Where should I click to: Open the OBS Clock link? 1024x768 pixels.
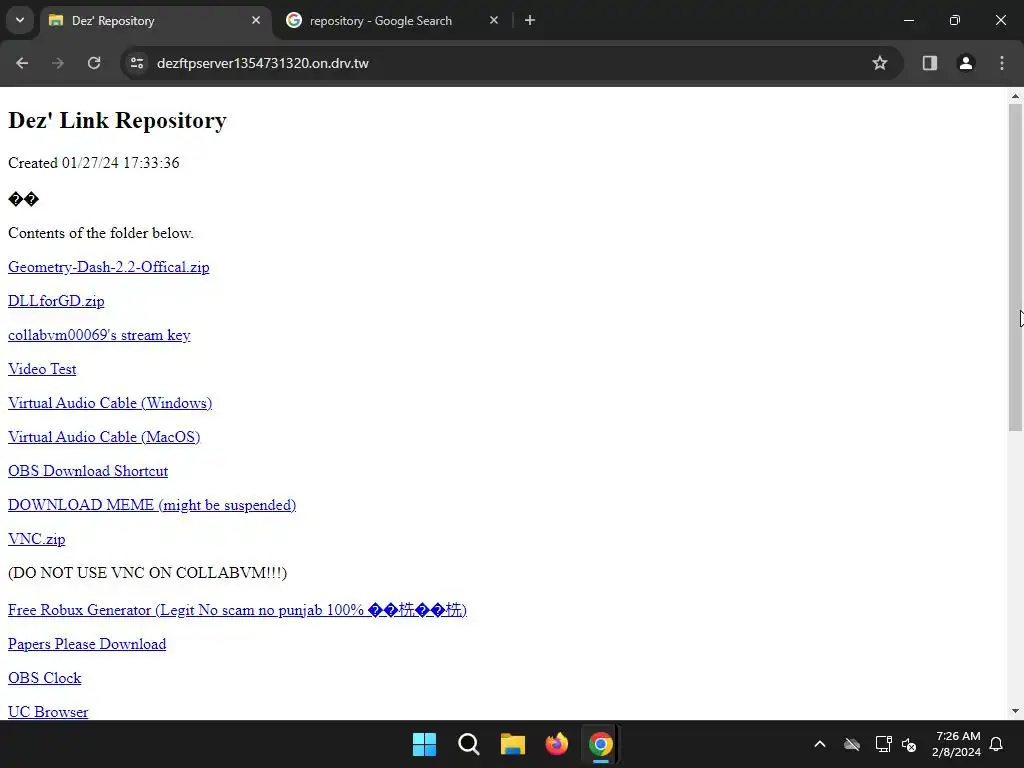pos(44,678)
